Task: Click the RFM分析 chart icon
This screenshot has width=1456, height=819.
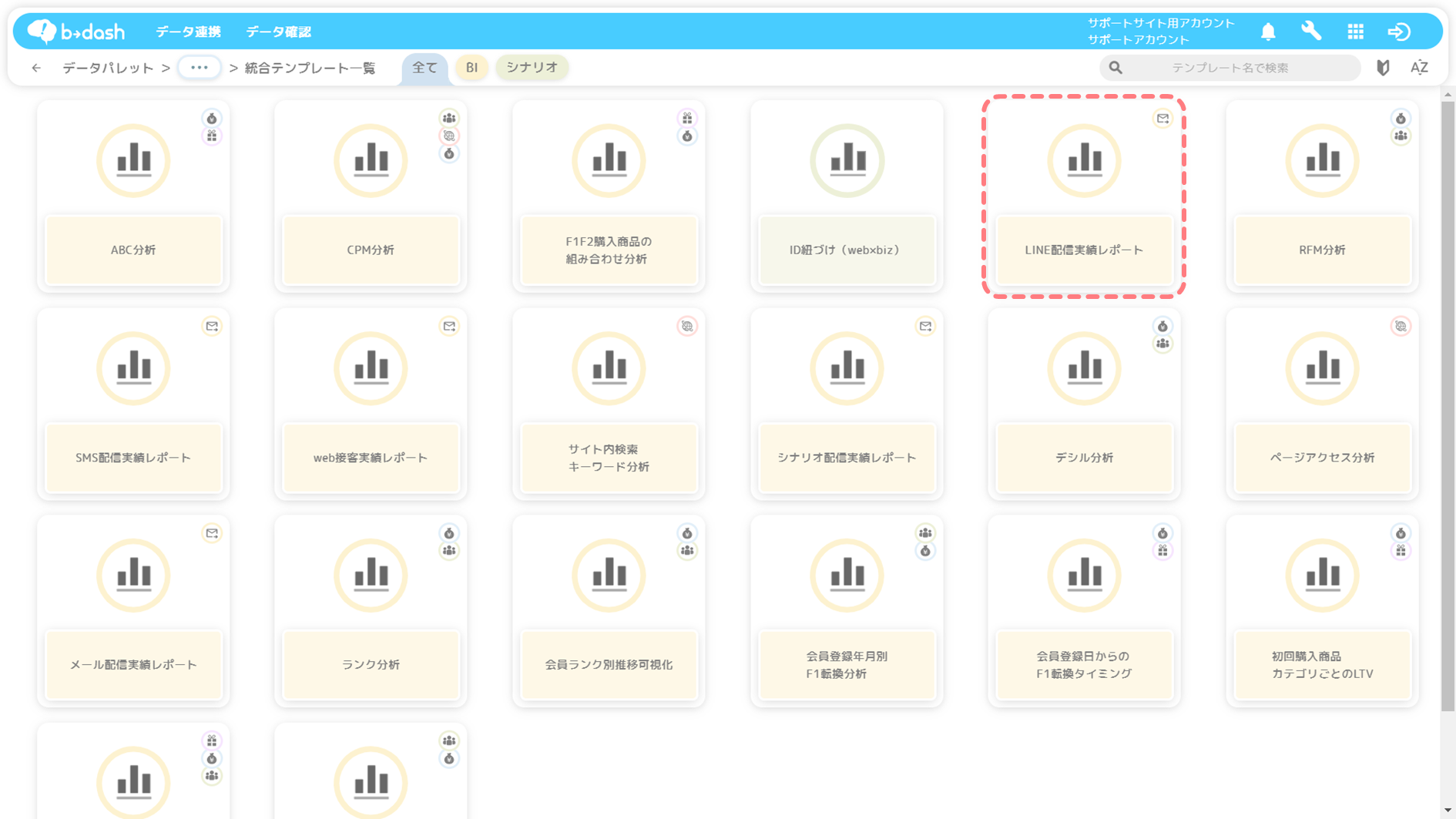Action: click(1322, 161)
